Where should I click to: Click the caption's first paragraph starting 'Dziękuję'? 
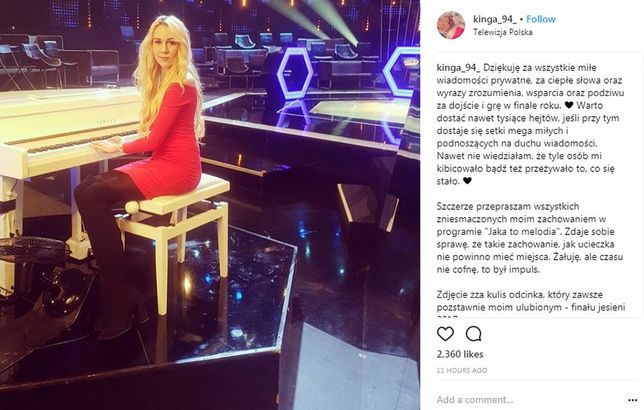click(x=530, y=124)
